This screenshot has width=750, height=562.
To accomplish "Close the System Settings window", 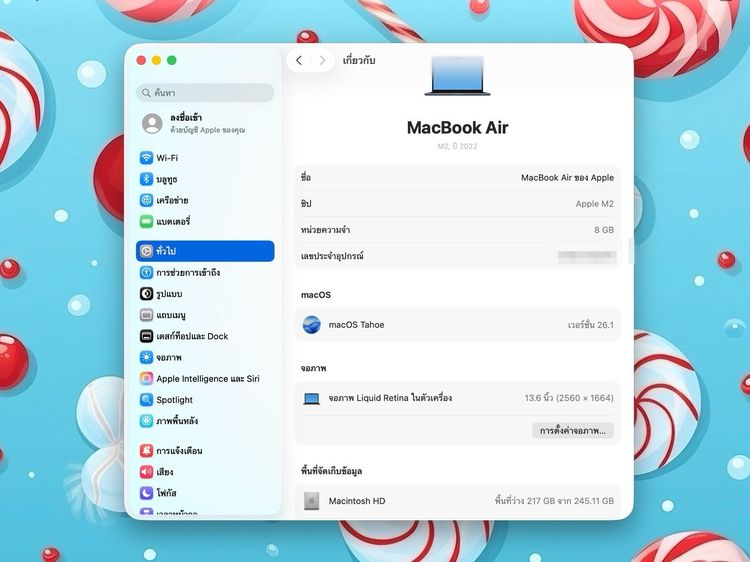I will pos(141,60).
